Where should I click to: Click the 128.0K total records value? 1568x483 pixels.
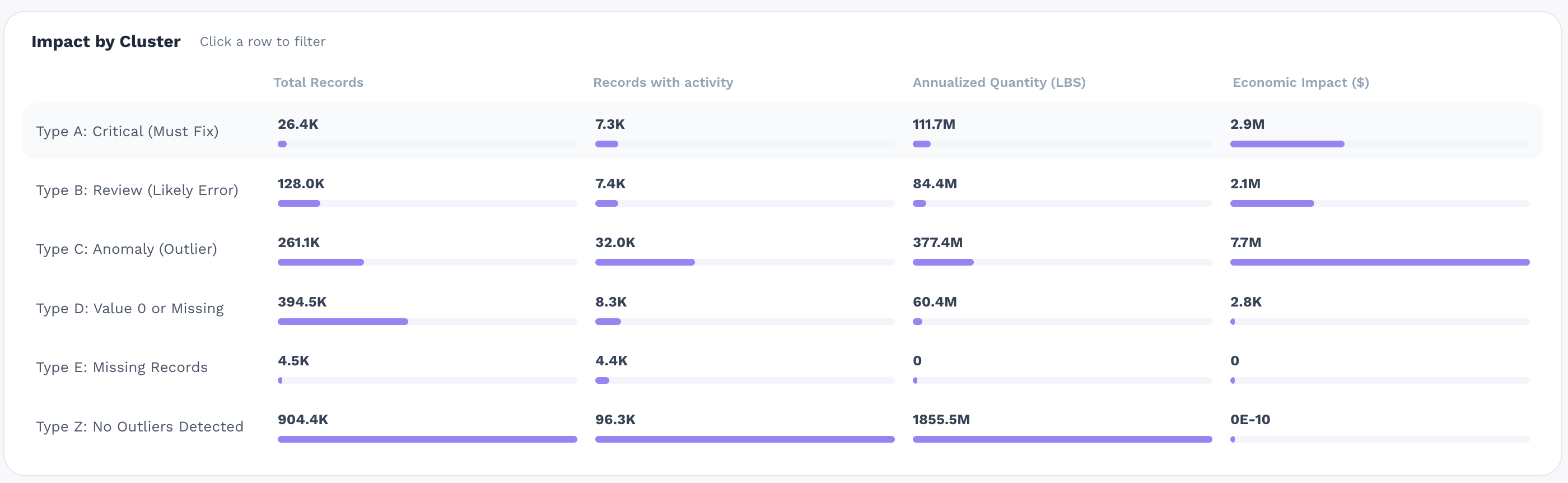[301, 184]
